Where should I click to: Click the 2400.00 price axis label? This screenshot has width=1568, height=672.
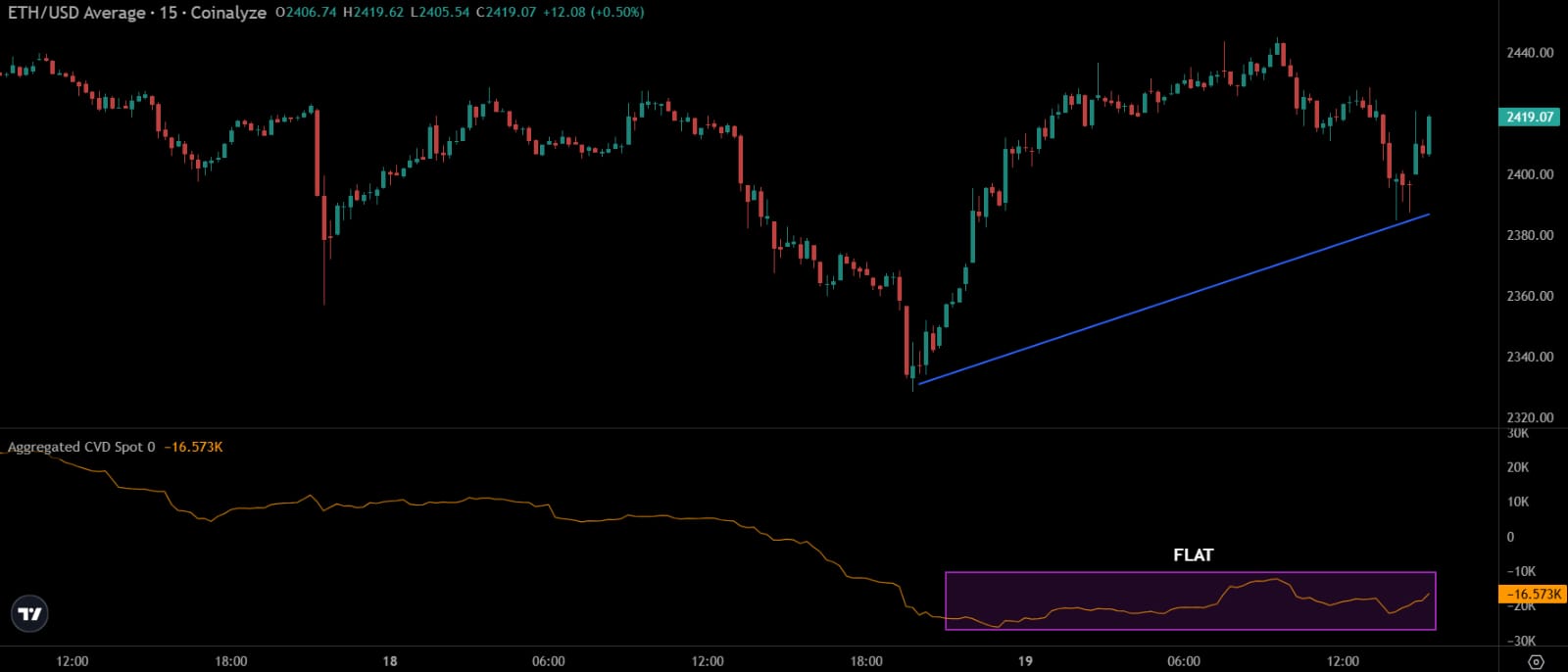point(1530,174)
